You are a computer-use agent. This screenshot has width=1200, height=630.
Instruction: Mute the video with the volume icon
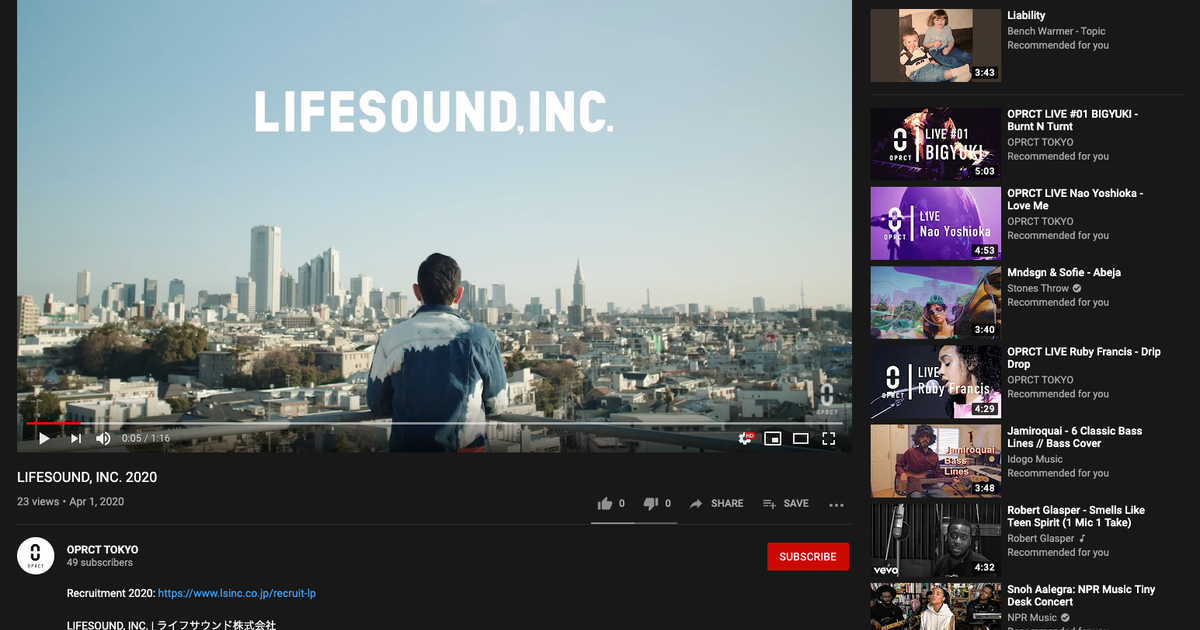tap(103, 438)
